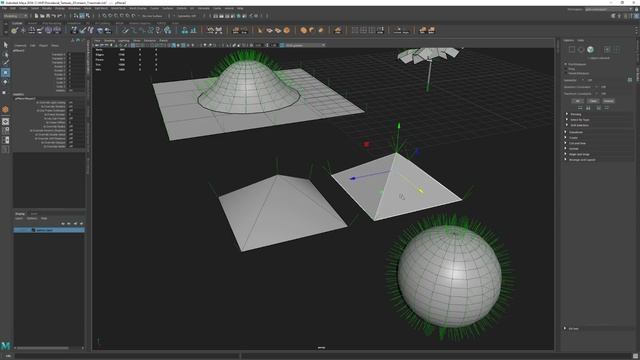640x360 pixels.
Task: Click the Autodesk Maya logo icon
Action: (5, 346)
